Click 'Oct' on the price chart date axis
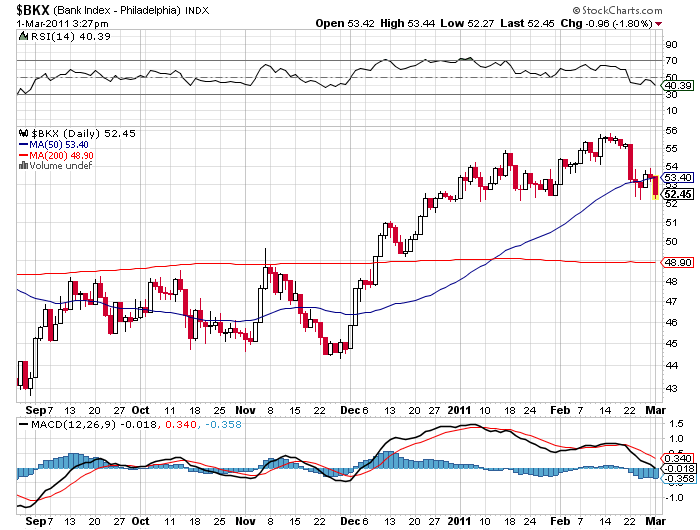700x530 pixels. click(x=141, y=410)
